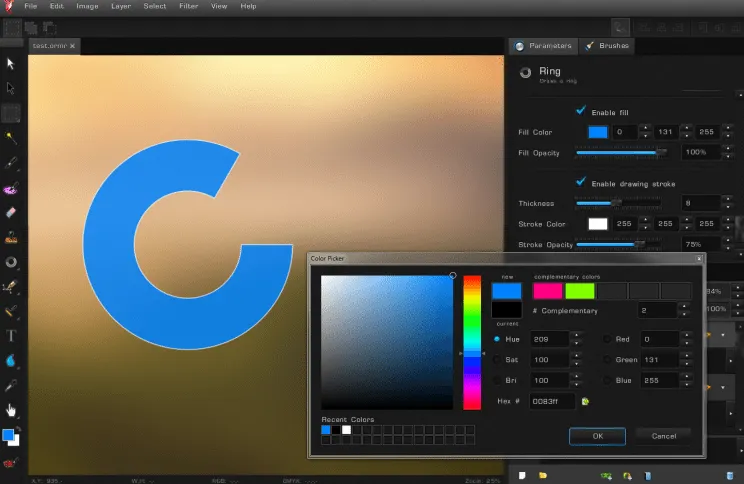This screenshot has height=484, width=744.
Task: Increase the Stroke Opacity percent stepper
Action: (728, 240)
